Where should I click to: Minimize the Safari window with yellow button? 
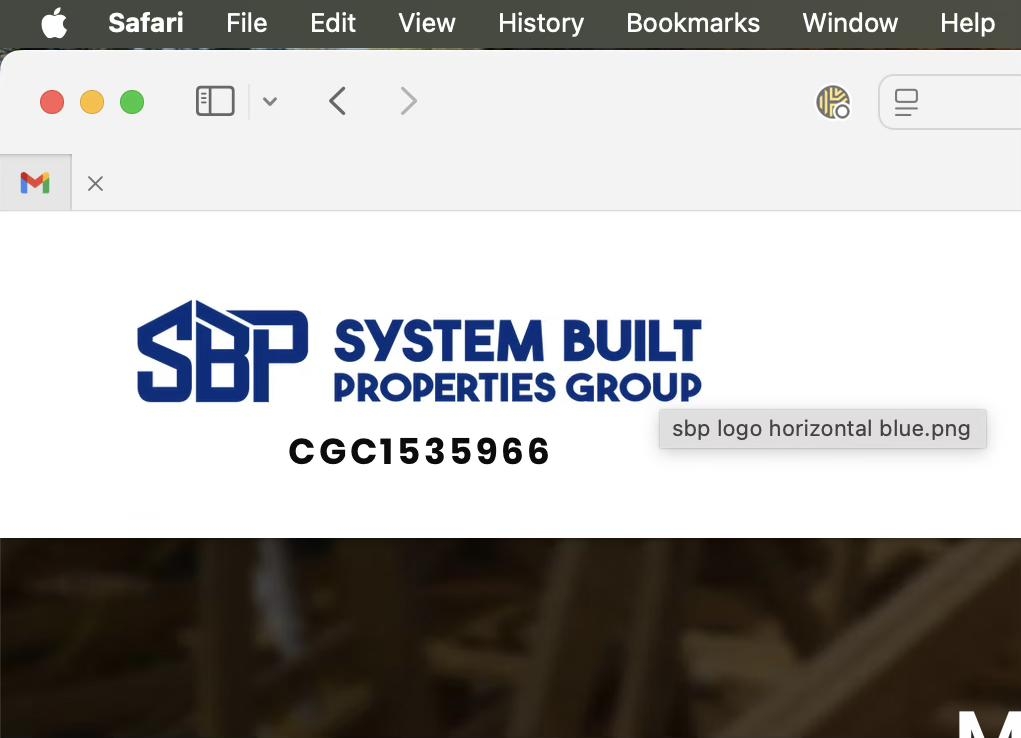click(92, 102)
